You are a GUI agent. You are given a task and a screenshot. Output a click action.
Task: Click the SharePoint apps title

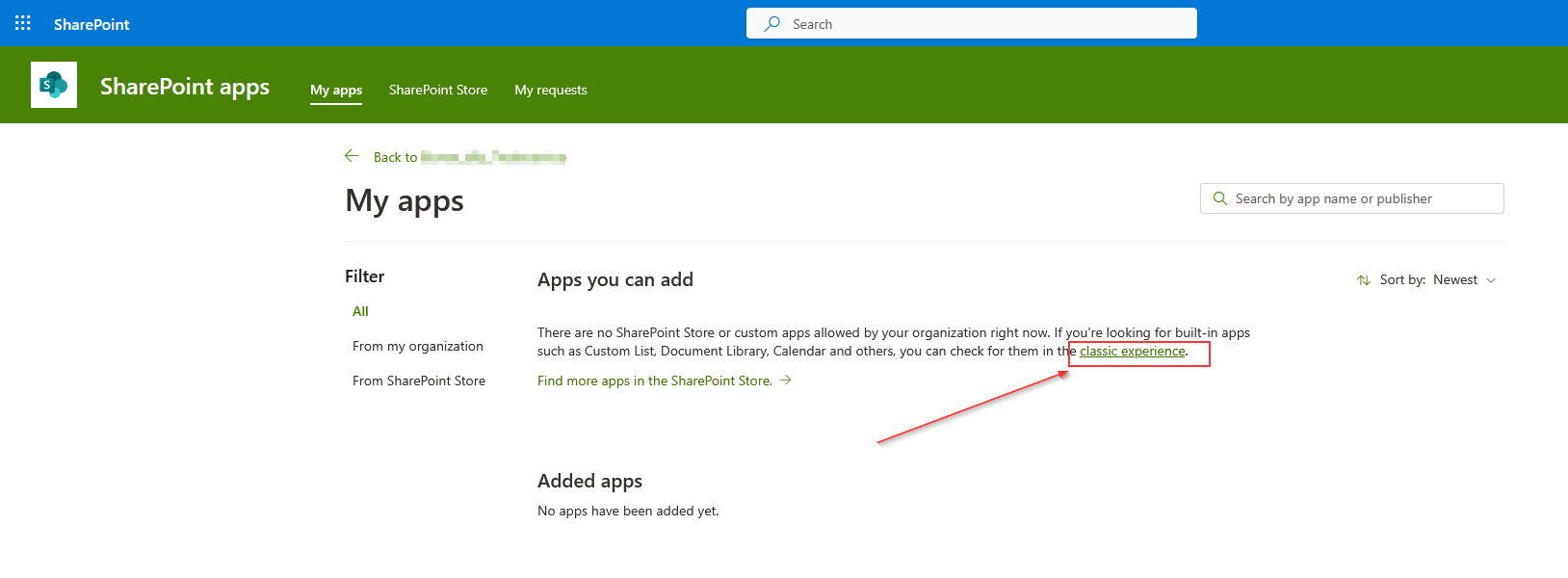click(x=185, y=87)
